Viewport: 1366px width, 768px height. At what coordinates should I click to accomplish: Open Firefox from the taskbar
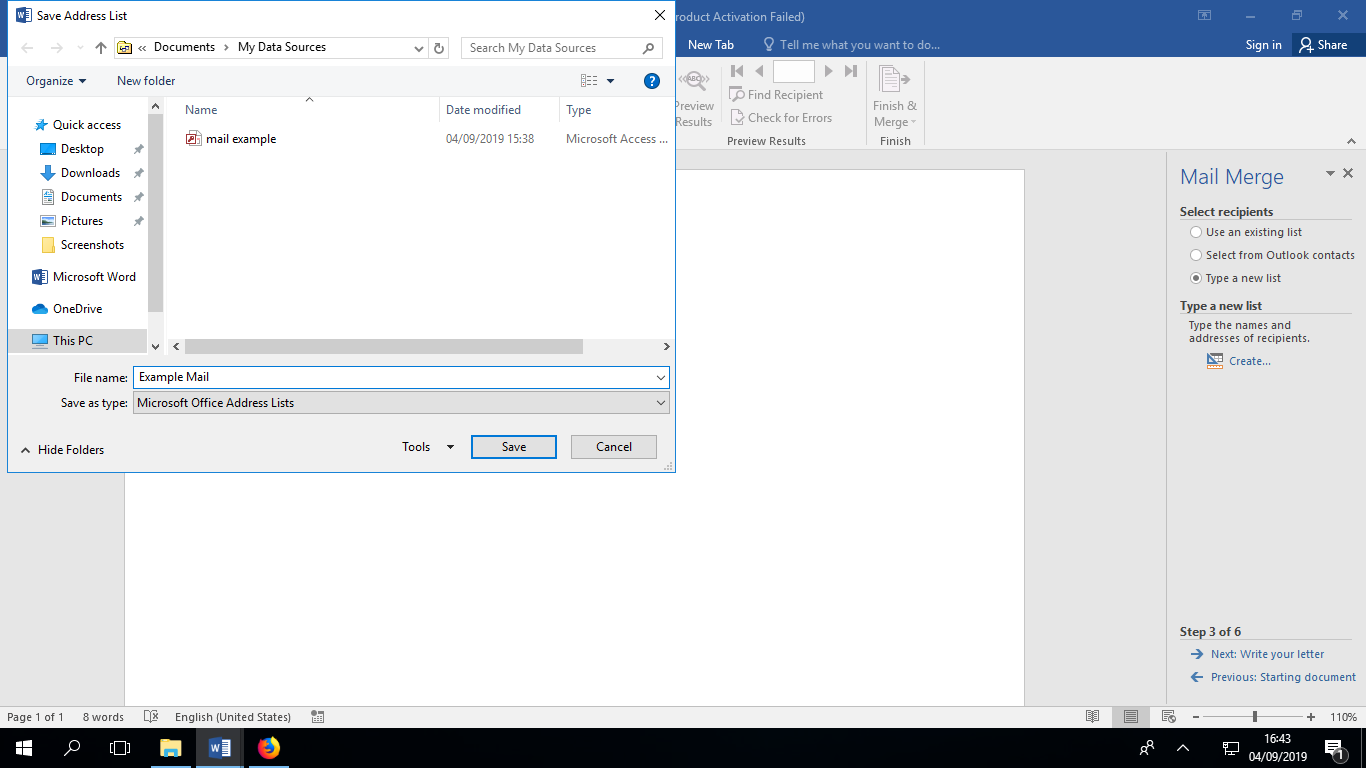(x=269, y=747)
